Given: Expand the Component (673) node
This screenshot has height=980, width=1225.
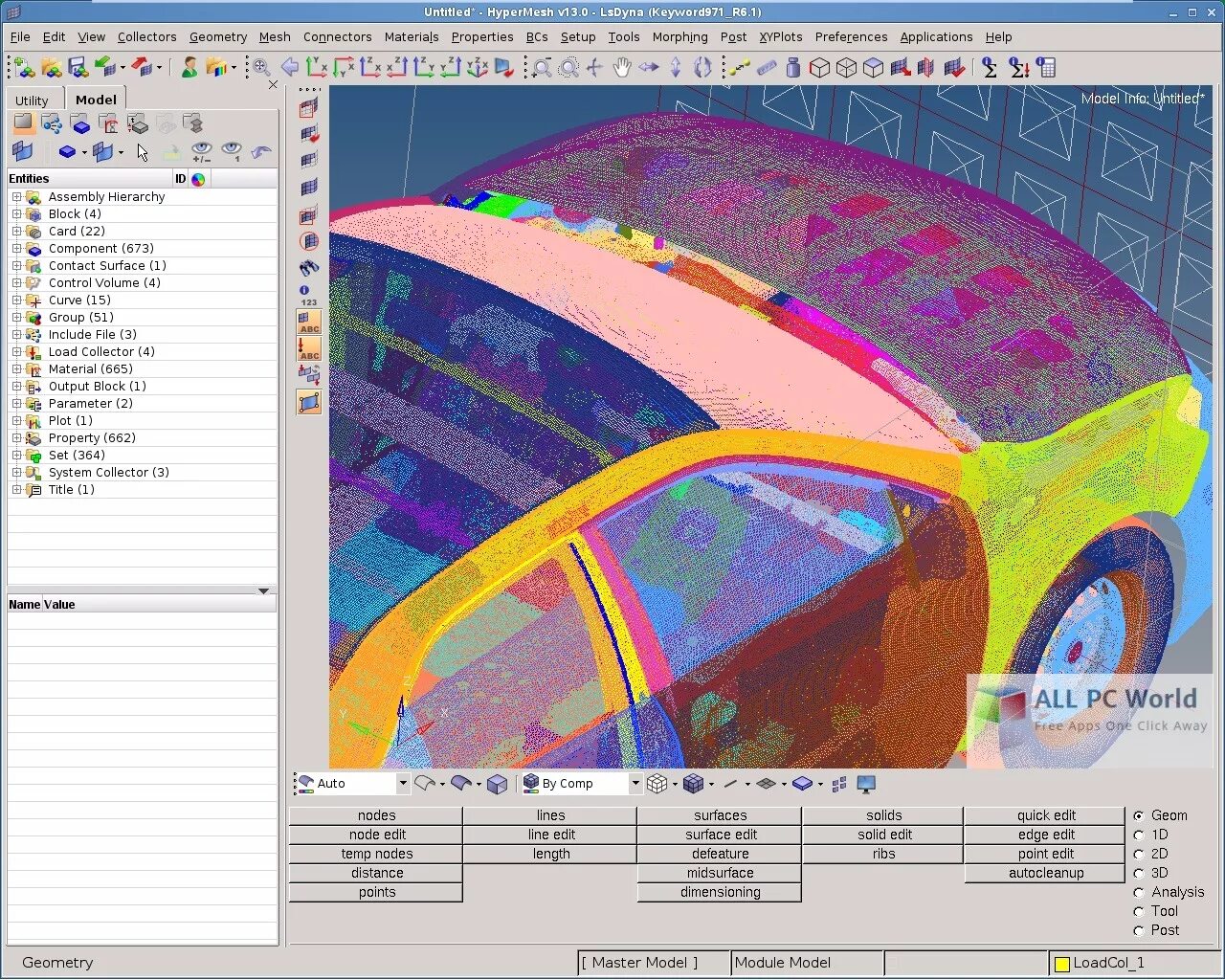Looking at the screenshot, I should tap(16, 249).
